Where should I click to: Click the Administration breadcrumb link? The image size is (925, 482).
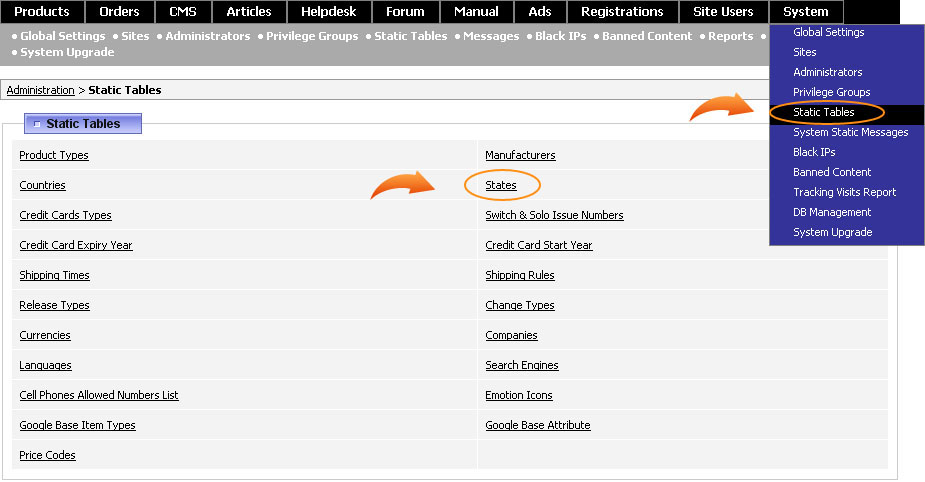click(x=41, y=90)
